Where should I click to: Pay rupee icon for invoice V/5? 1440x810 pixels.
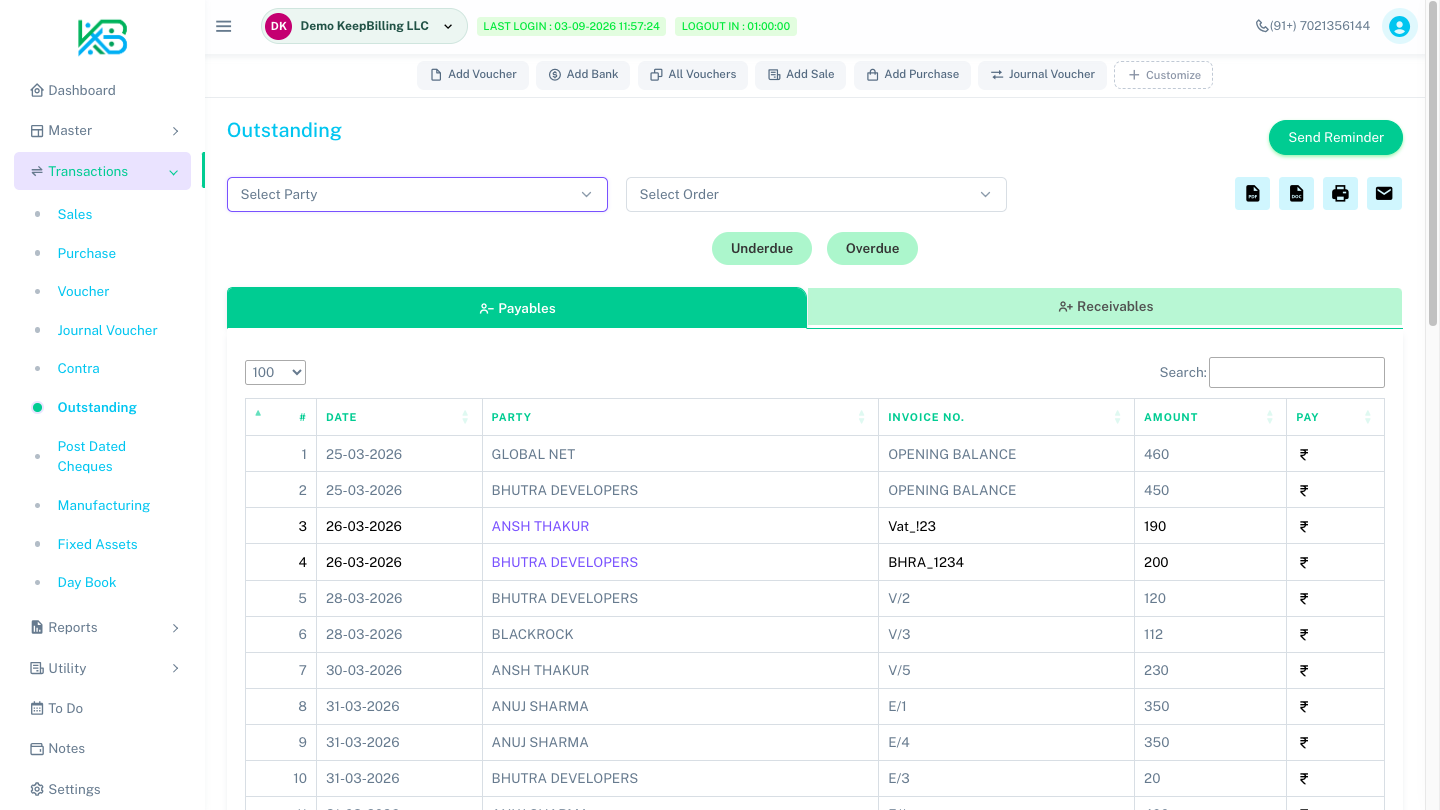pos(1304,670)
